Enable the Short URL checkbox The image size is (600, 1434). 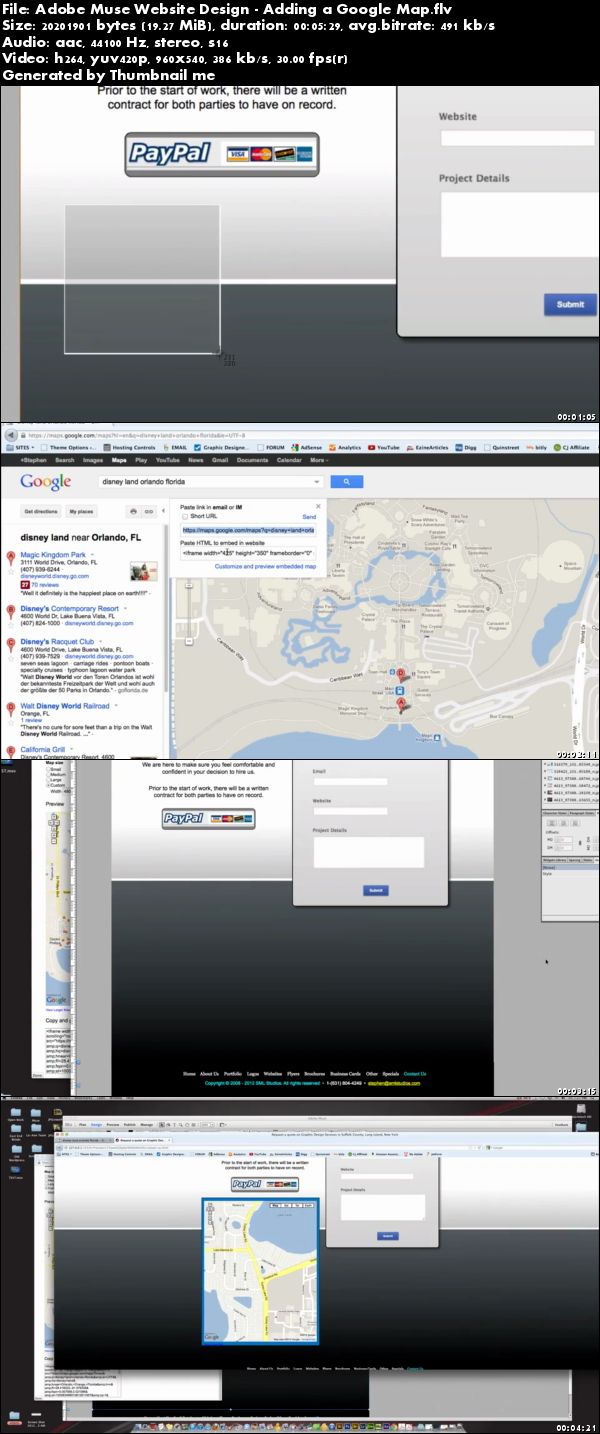tap(184, 517)
